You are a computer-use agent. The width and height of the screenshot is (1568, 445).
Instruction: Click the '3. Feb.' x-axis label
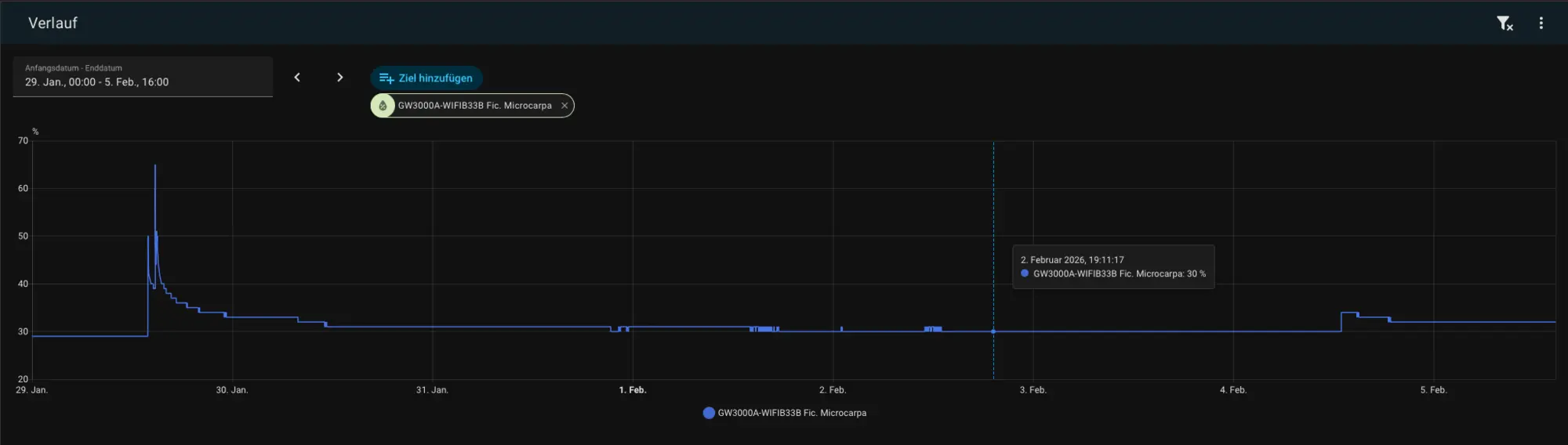point(1033,390)
